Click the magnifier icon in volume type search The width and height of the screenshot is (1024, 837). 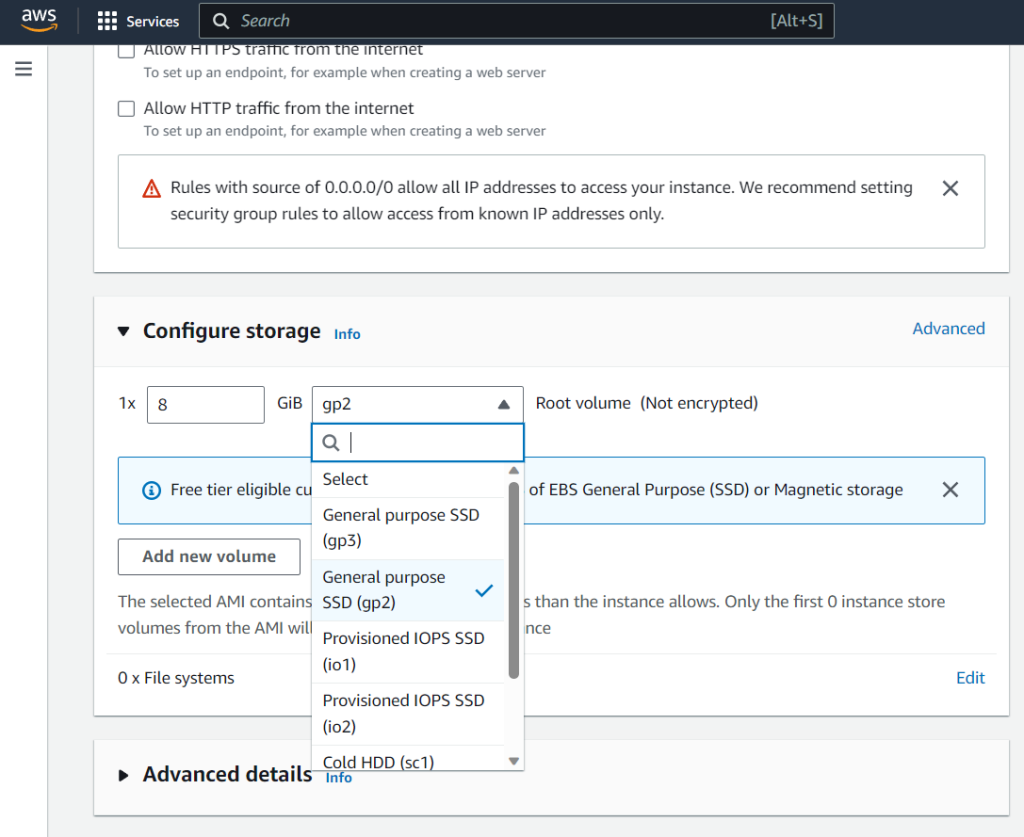tap(332, 442)
